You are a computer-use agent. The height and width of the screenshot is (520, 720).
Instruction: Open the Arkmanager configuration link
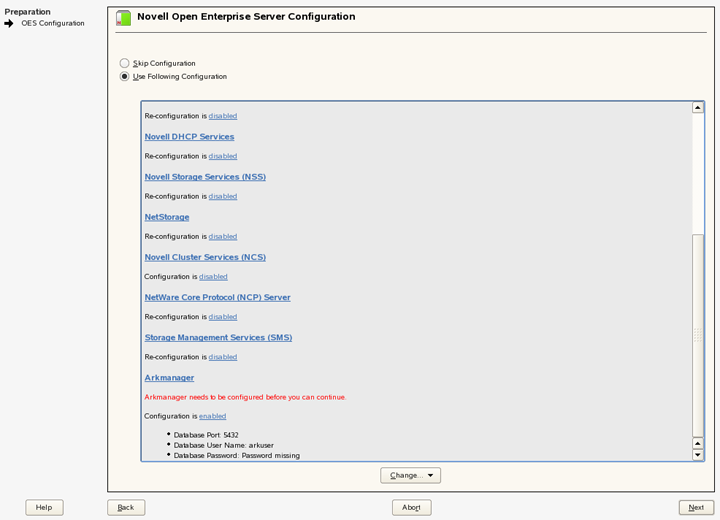click(x=169, y=378)
